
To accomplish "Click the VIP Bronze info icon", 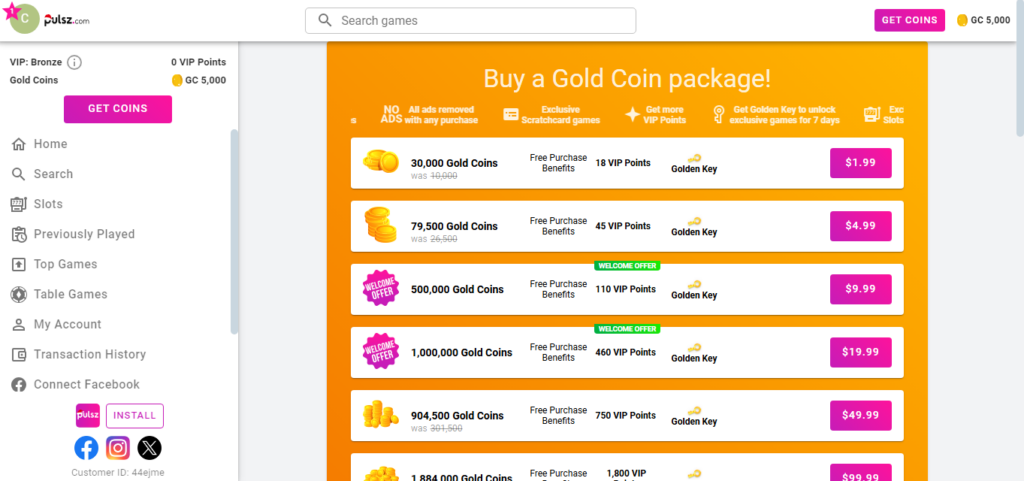I will 74,62.
